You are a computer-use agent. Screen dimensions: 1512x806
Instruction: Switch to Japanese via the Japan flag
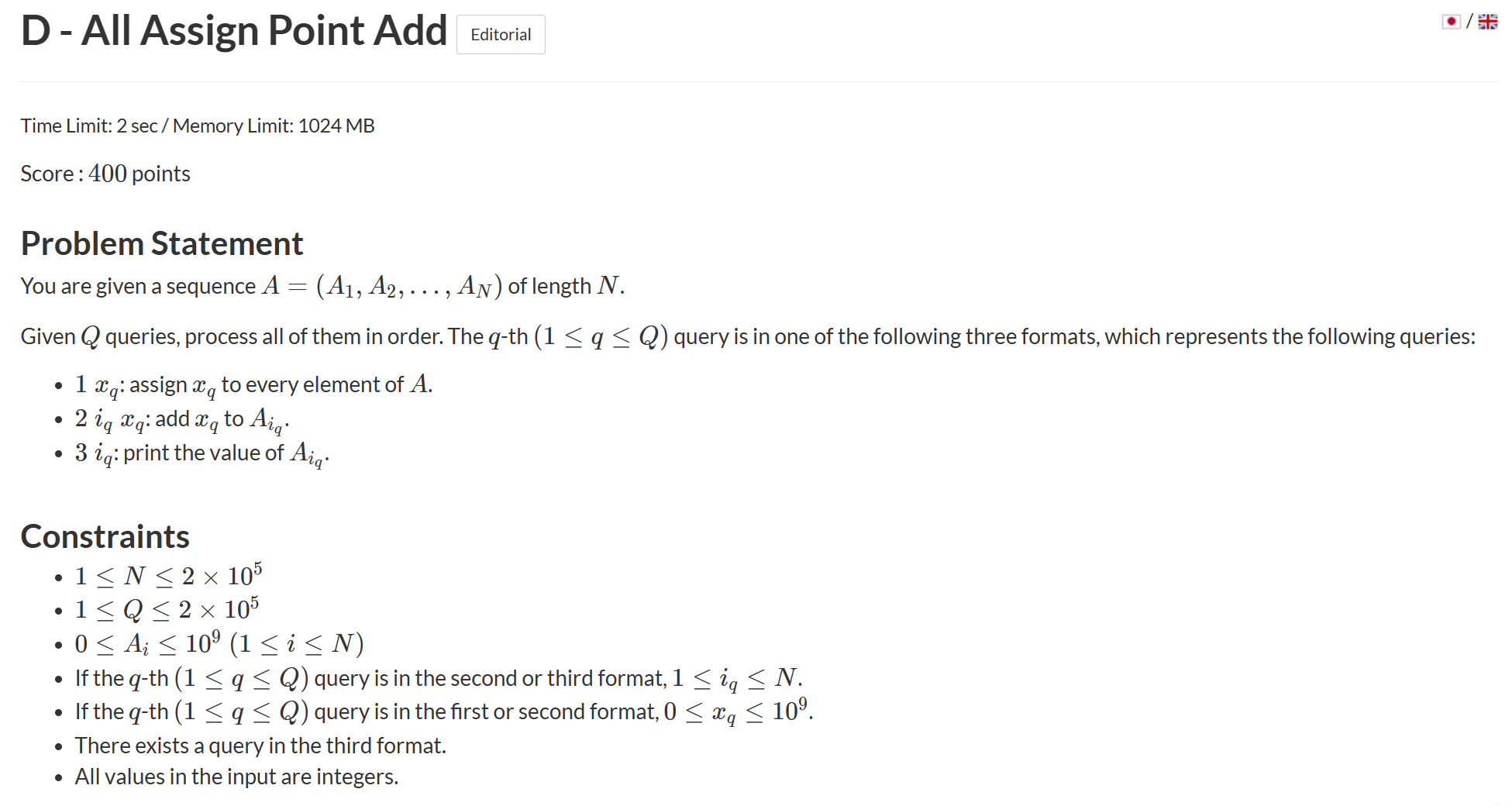coord(1451,22)
